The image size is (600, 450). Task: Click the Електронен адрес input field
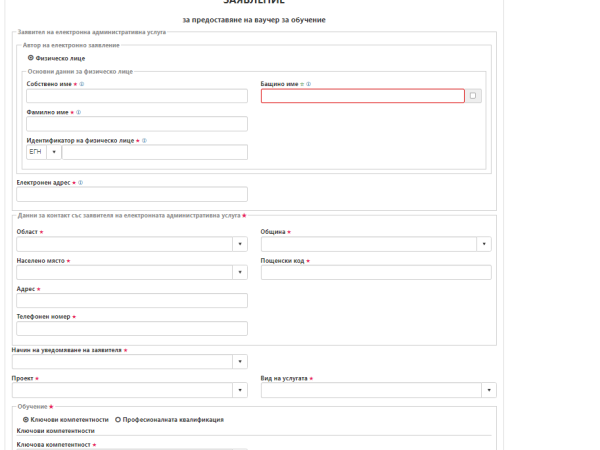132,194
